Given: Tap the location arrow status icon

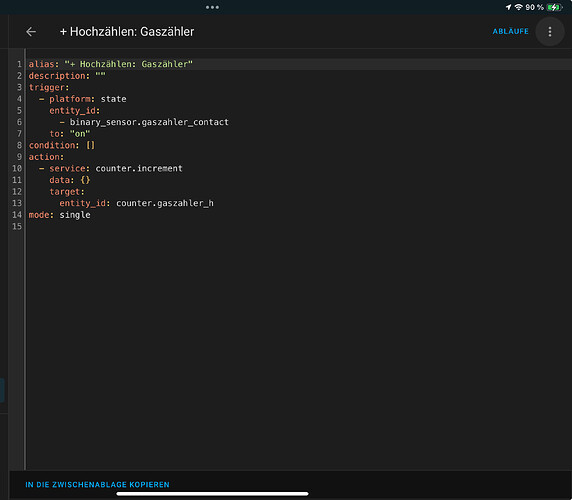Looking at the screenshot, I should point(509,7).
